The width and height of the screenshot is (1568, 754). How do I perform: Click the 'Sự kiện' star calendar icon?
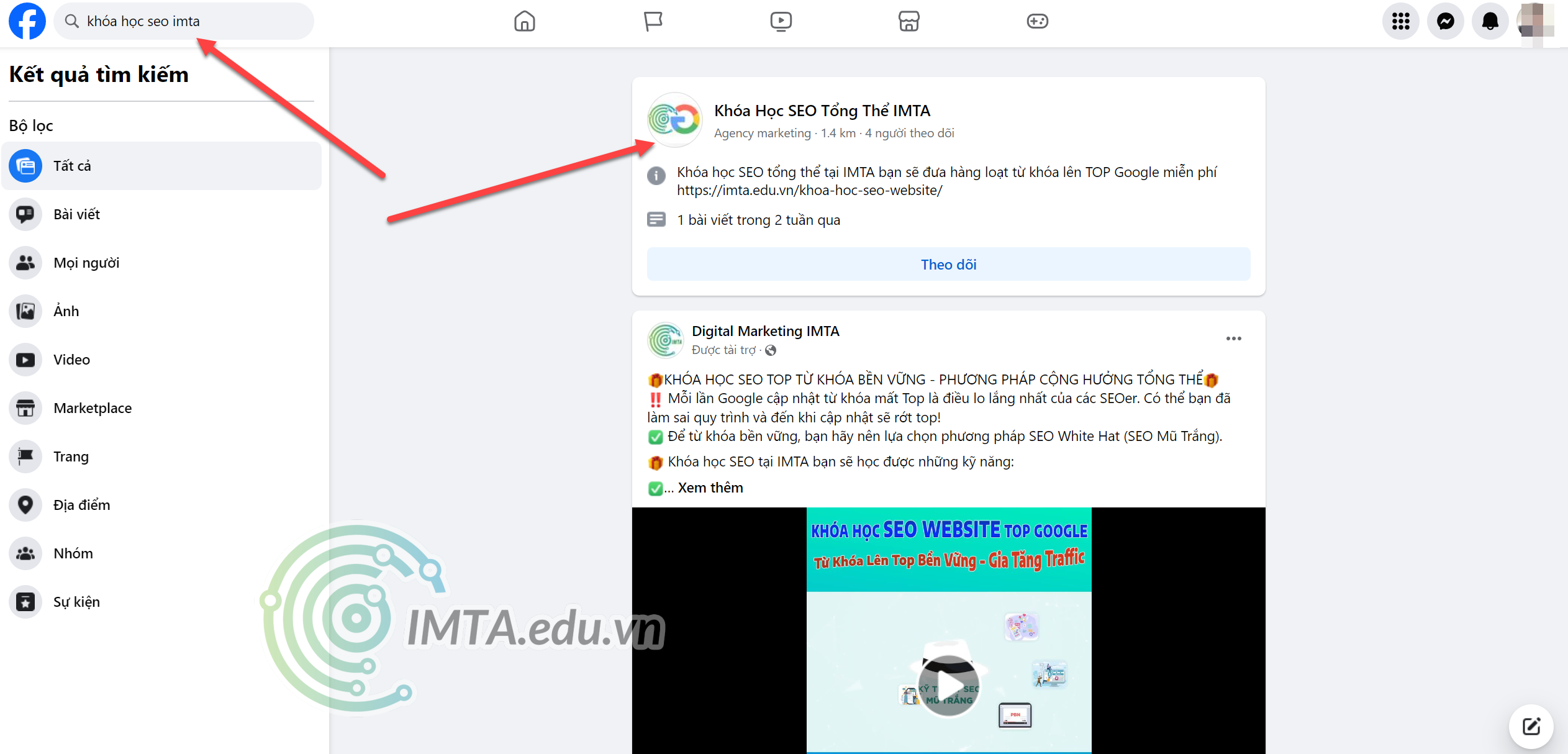tap(25, 602)
